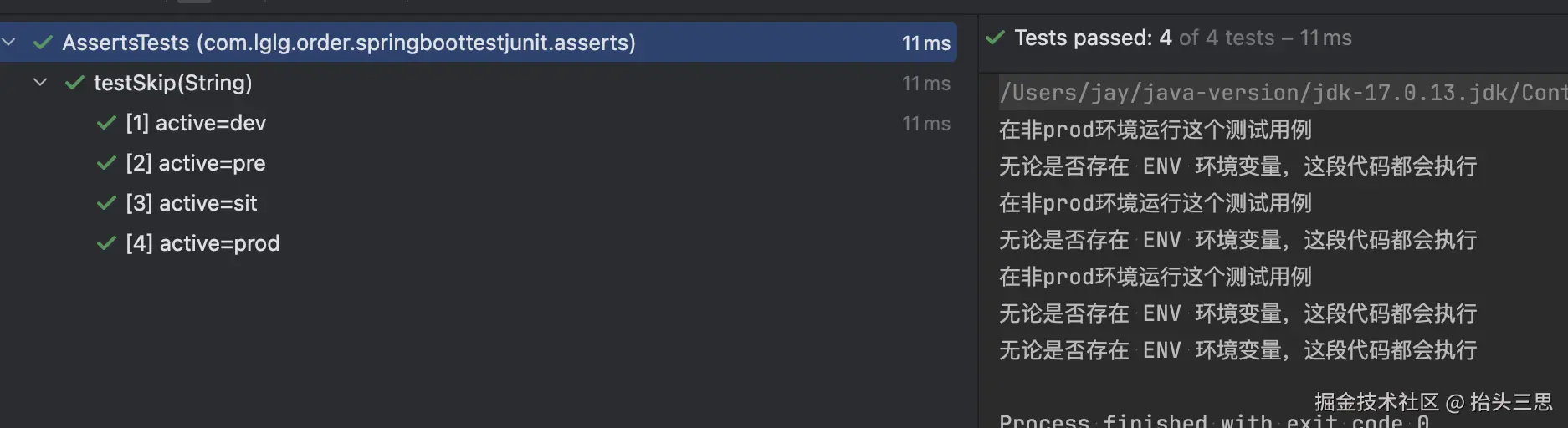Click the checkmark icon for active=sit
1568x428 pixels.
click(106, 203)
